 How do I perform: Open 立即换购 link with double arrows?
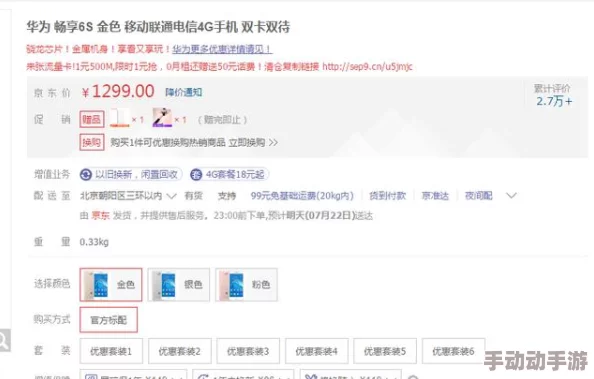point(253,143)
